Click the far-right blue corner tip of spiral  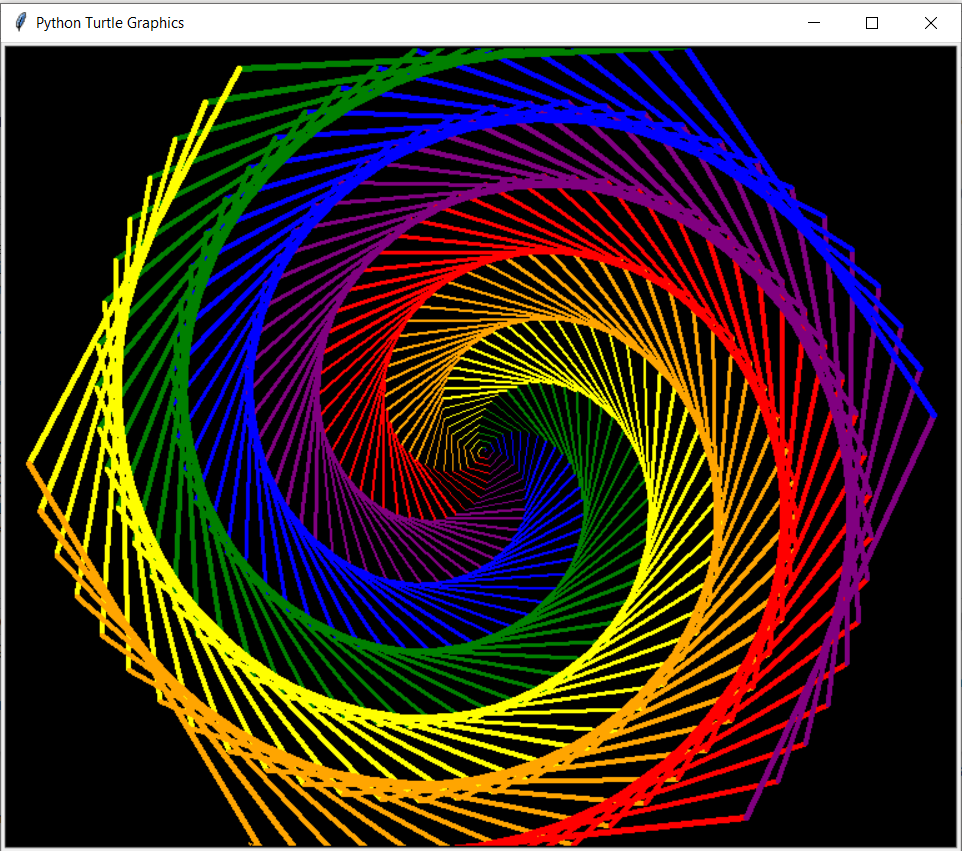(934, 415)
